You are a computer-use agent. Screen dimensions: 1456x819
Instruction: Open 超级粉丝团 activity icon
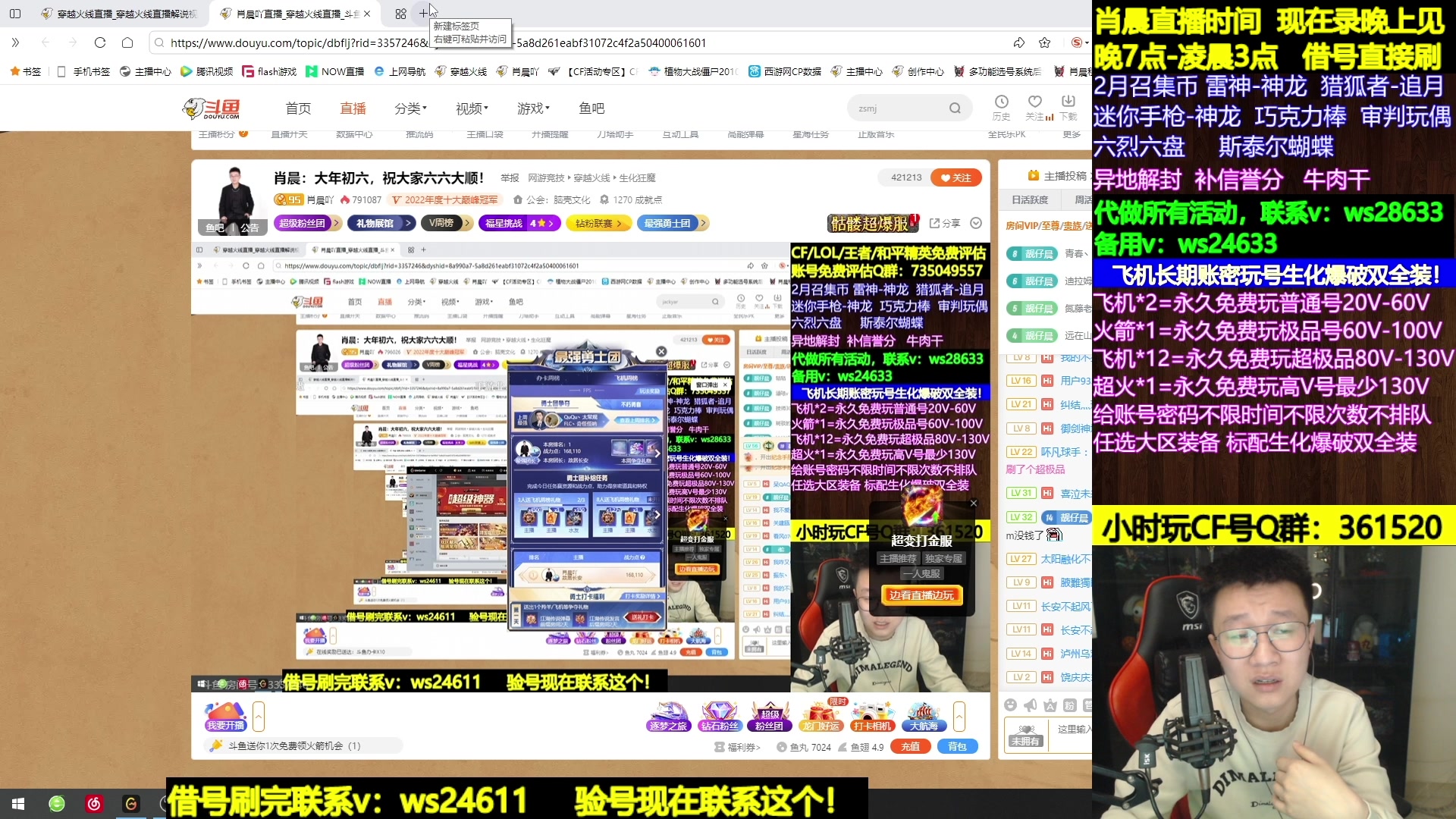(769, 716)
